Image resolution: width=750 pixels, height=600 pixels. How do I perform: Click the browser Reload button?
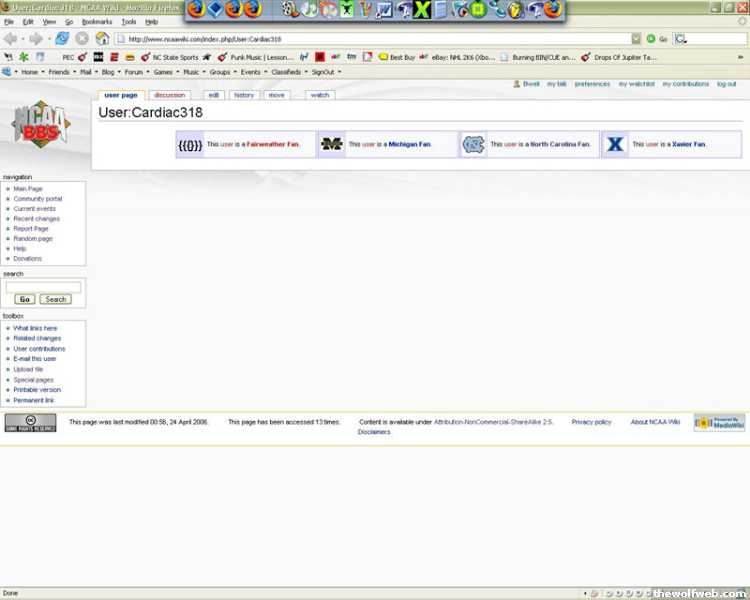click(62, 38)
